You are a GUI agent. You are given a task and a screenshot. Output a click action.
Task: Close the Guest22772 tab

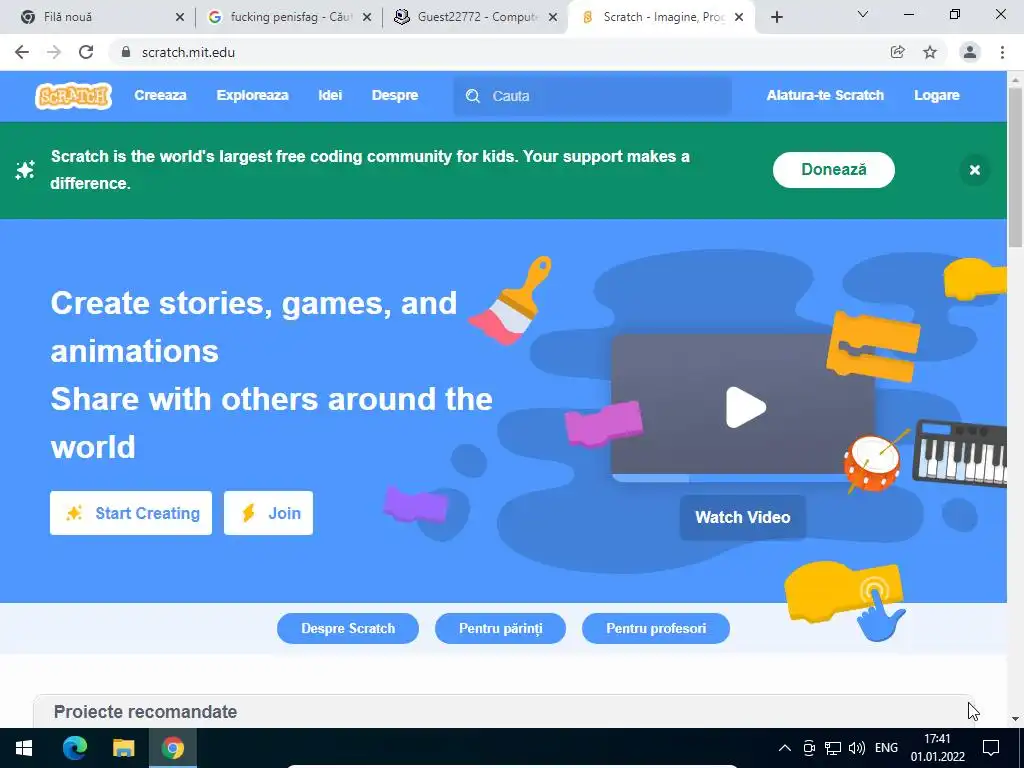(553, 18)
